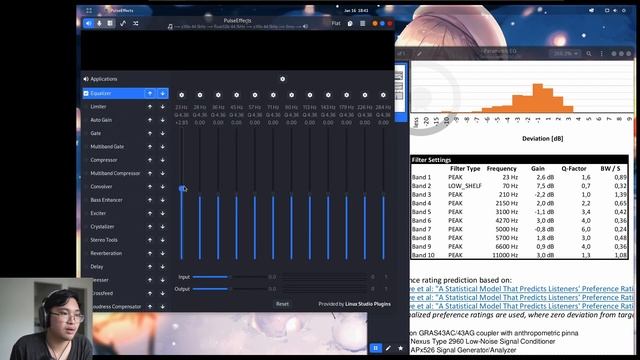The image size is (640, 360).
Task: Select the Convolver plugin
Action: pyautogui.click(x=101, y=187)
